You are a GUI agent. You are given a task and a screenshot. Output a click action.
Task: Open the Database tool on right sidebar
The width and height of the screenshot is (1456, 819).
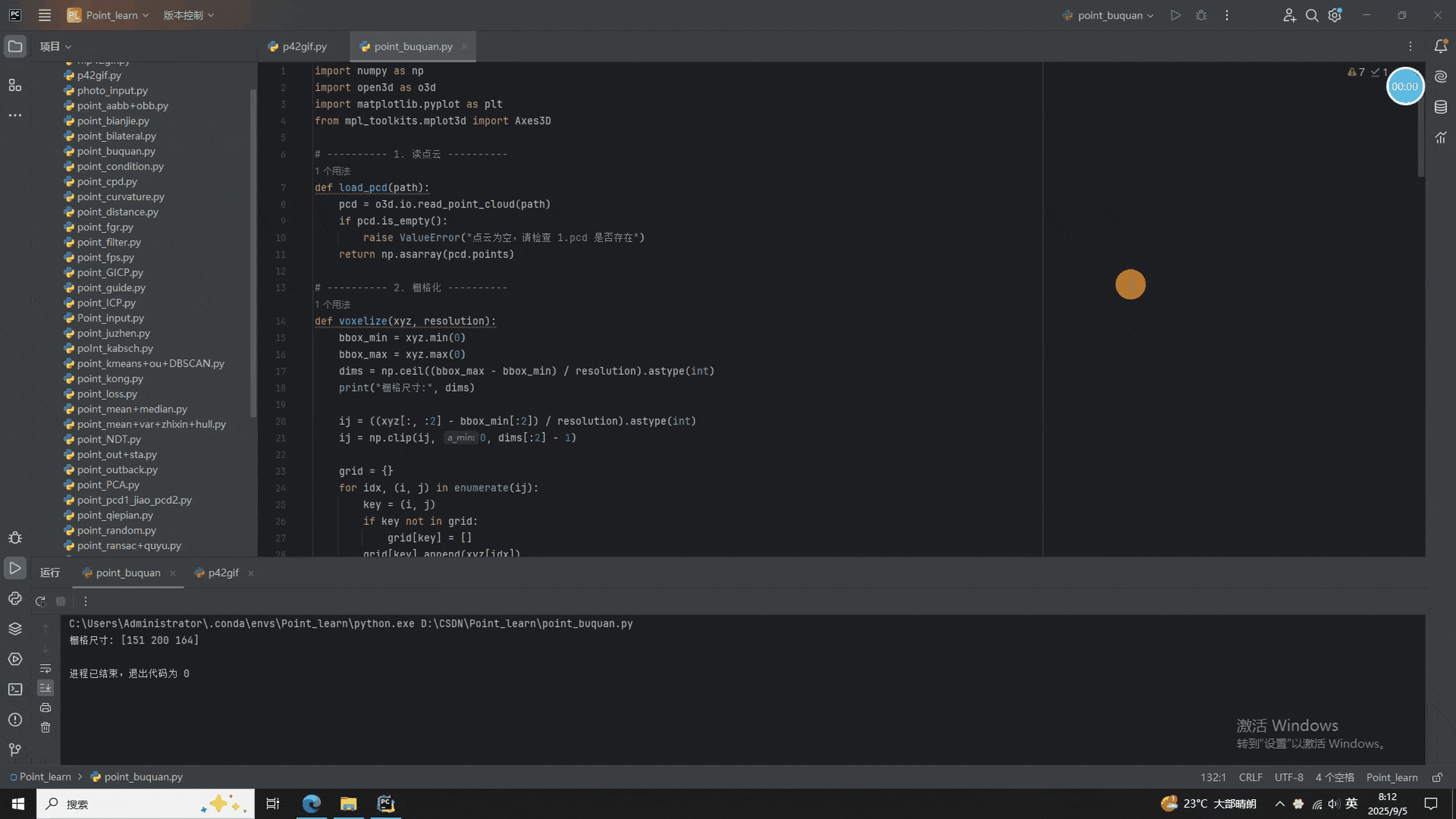pos(1440,107)
